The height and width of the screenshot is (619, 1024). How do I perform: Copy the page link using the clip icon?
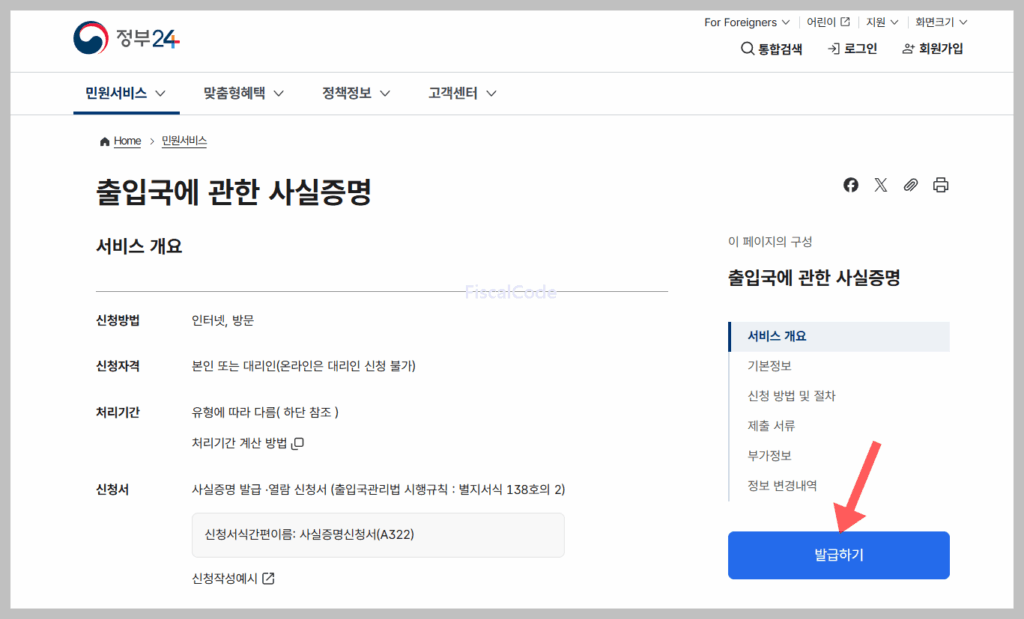point(910,184)
